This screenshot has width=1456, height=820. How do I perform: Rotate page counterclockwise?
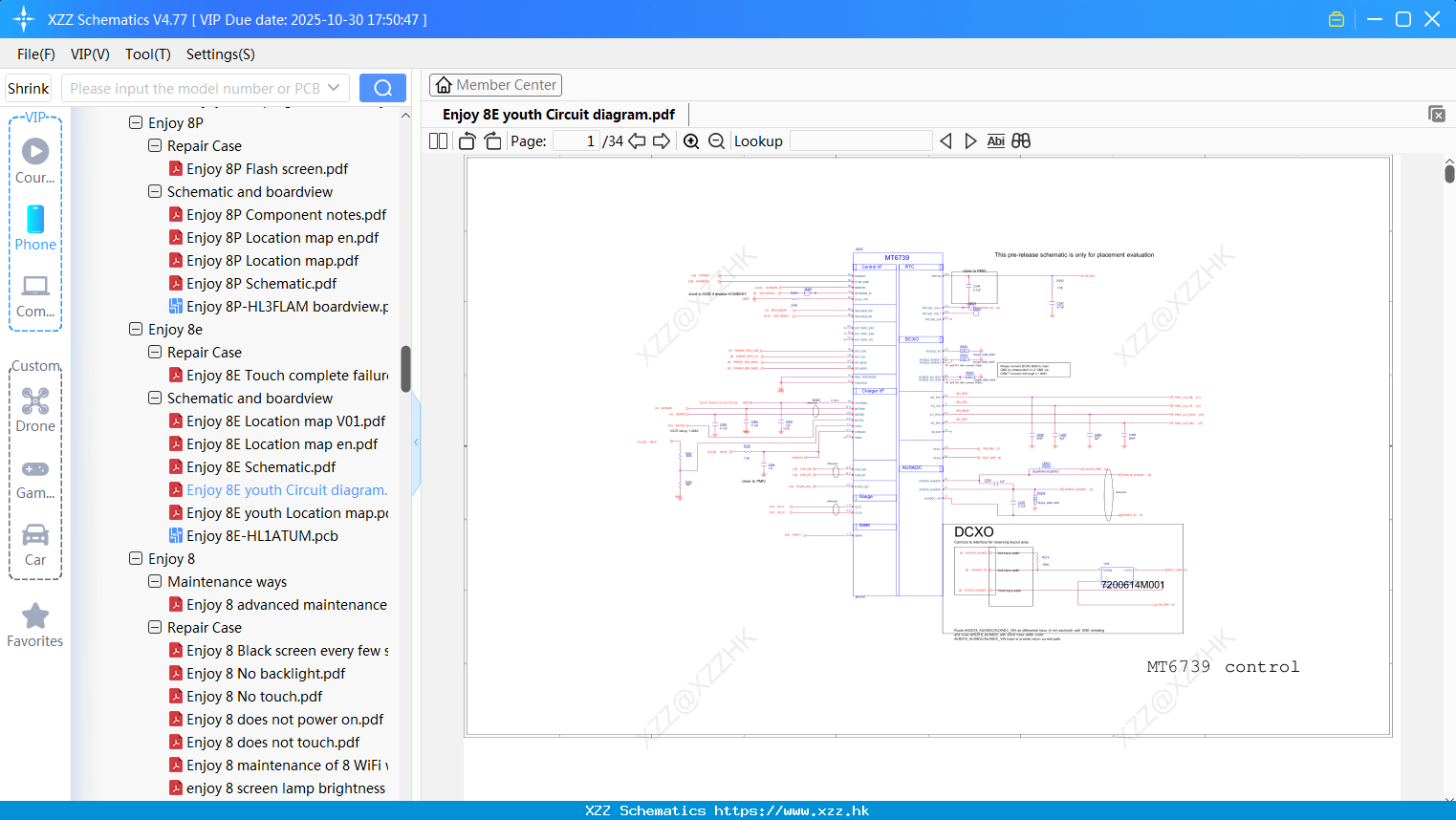click(x=467, y=140)
